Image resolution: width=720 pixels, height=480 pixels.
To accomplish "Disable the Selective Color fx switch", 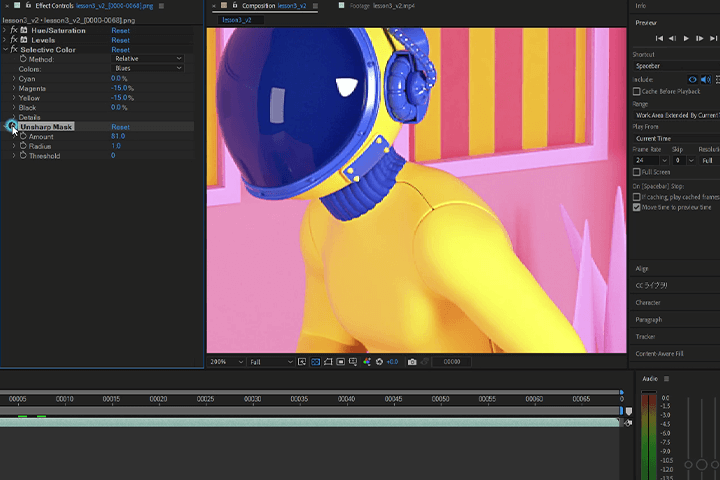I will click(x=14, y=50).
